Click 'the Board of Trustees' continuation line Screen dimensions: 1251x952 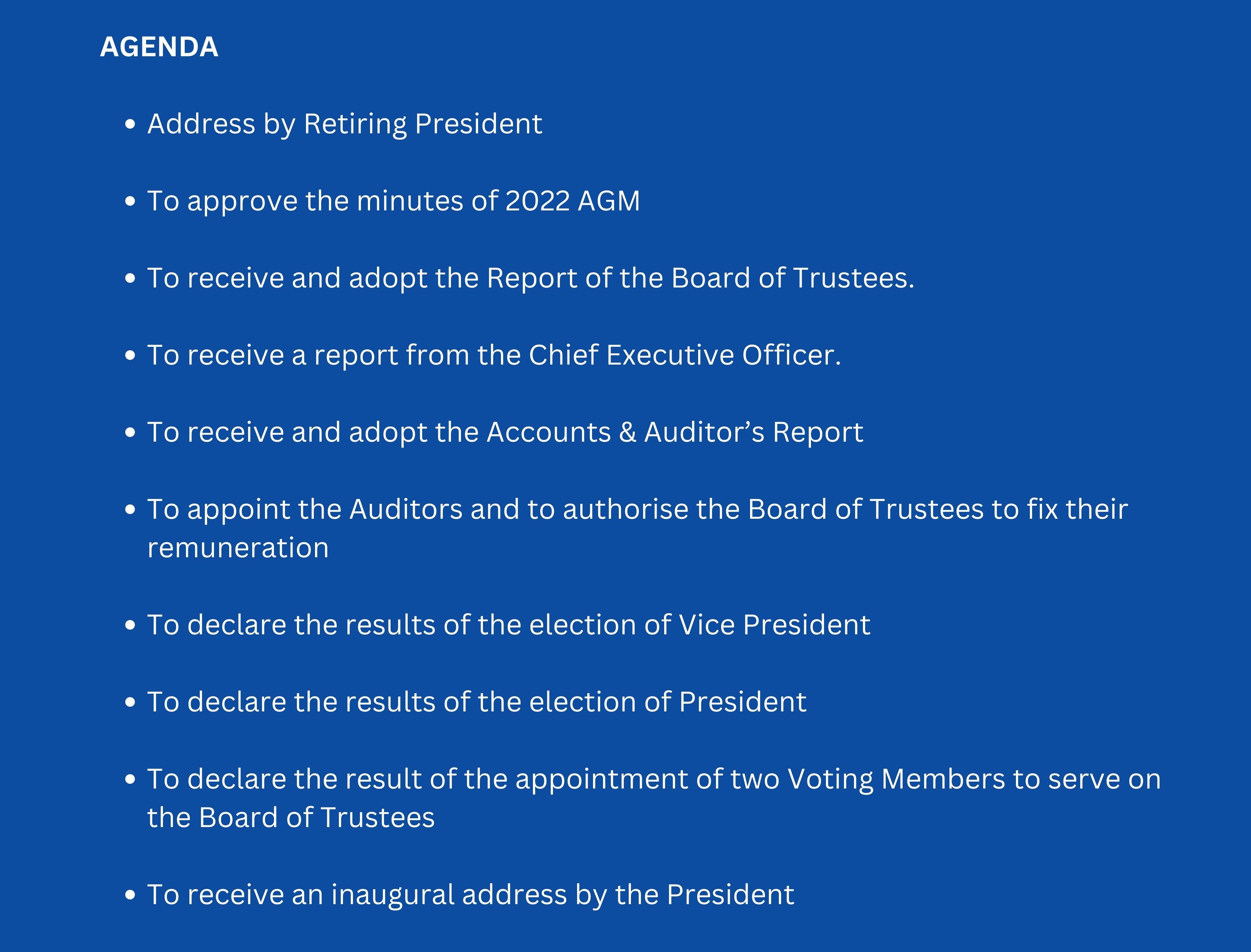(x=291, y=818)
